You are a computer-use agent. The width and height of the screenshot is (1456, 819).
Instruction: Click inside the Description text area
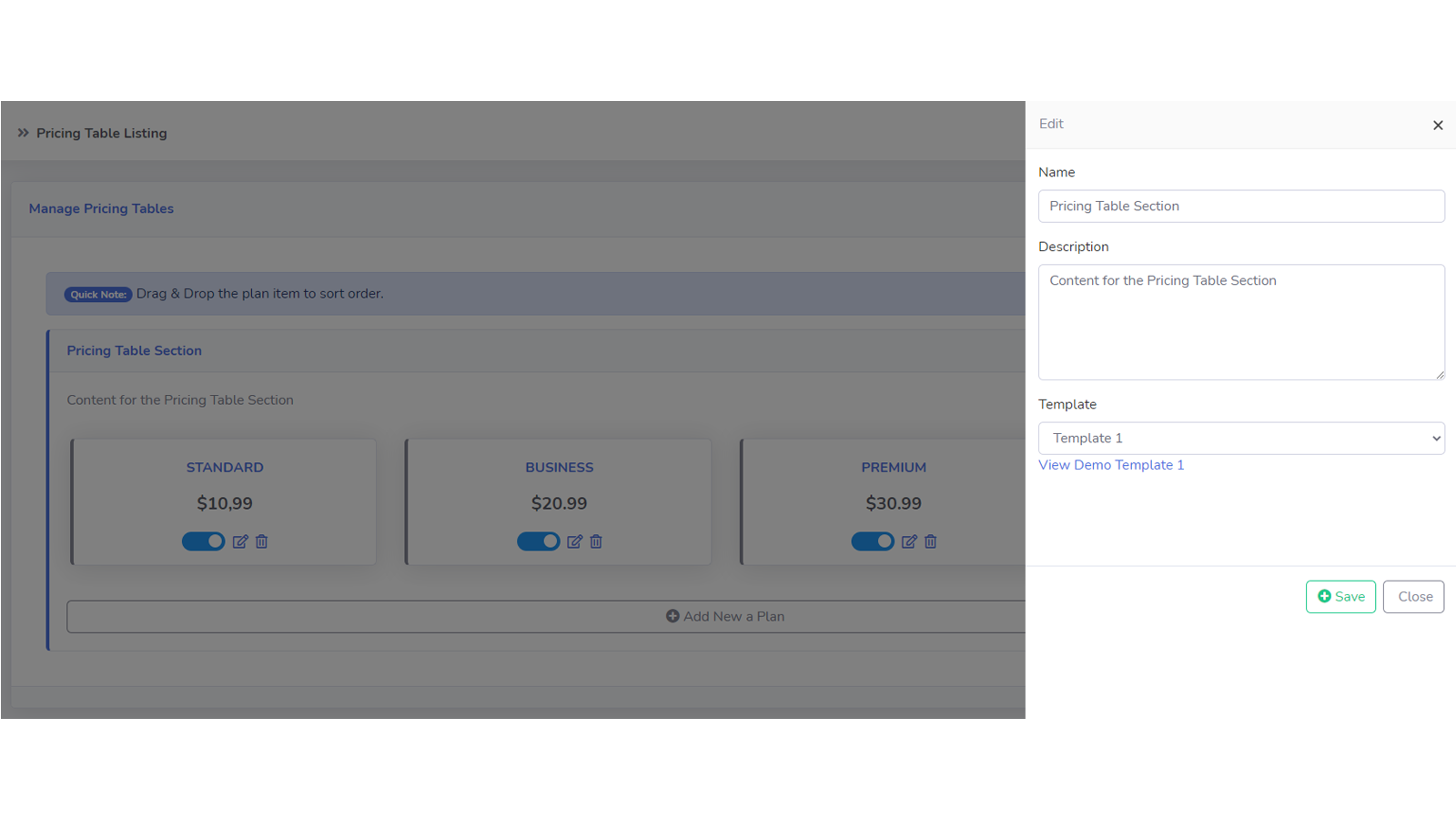pyautogui.click(x=1240, y=323)
